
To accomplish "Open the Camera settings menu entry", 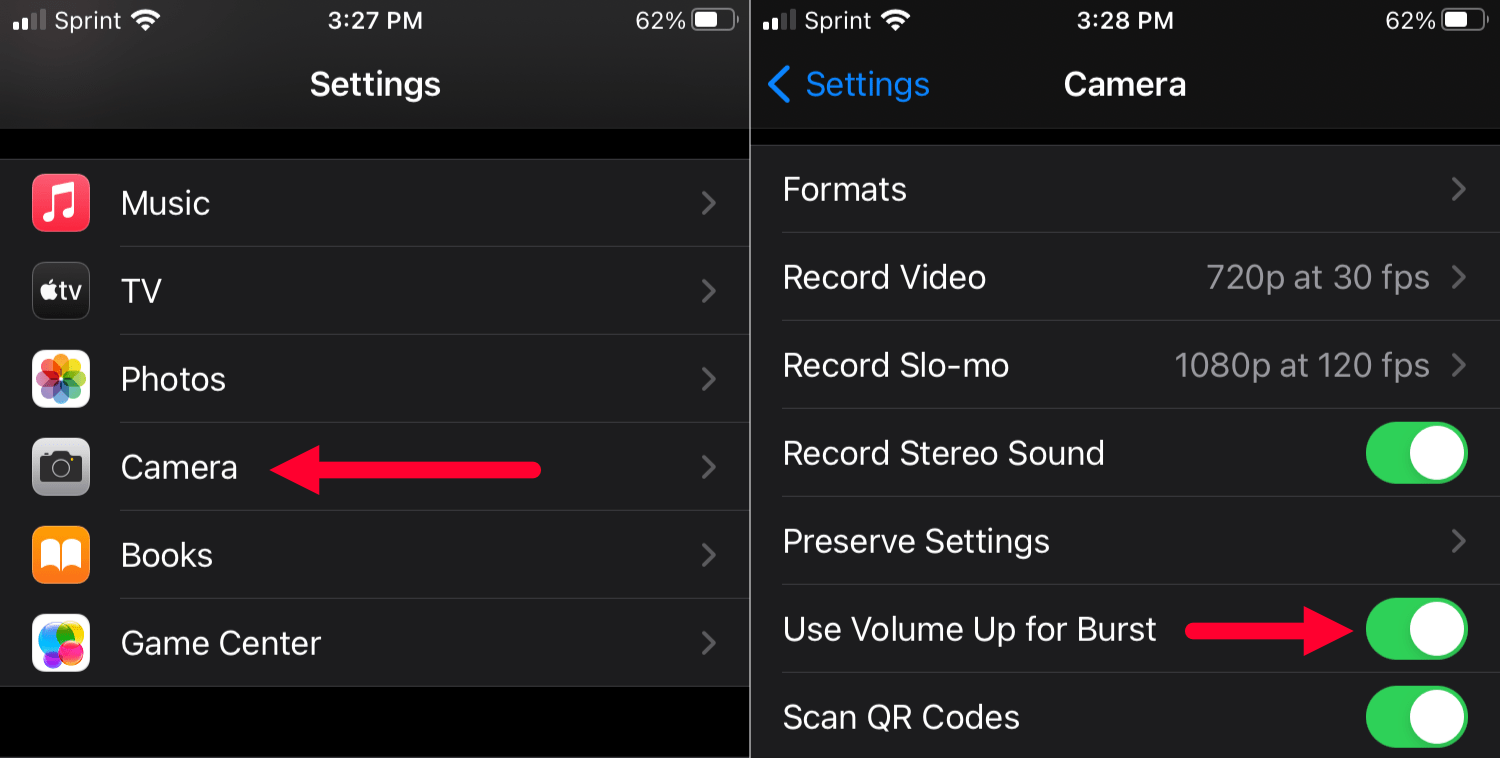I will click(179, 467).
